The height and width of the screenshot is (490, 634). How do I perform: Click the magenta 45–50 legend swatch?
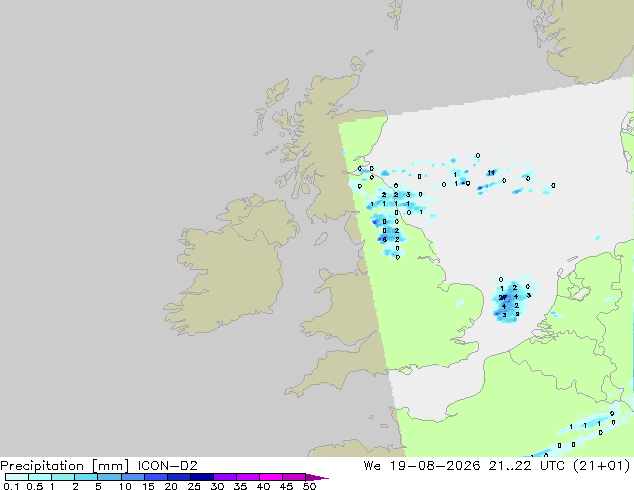pos(294,477)
